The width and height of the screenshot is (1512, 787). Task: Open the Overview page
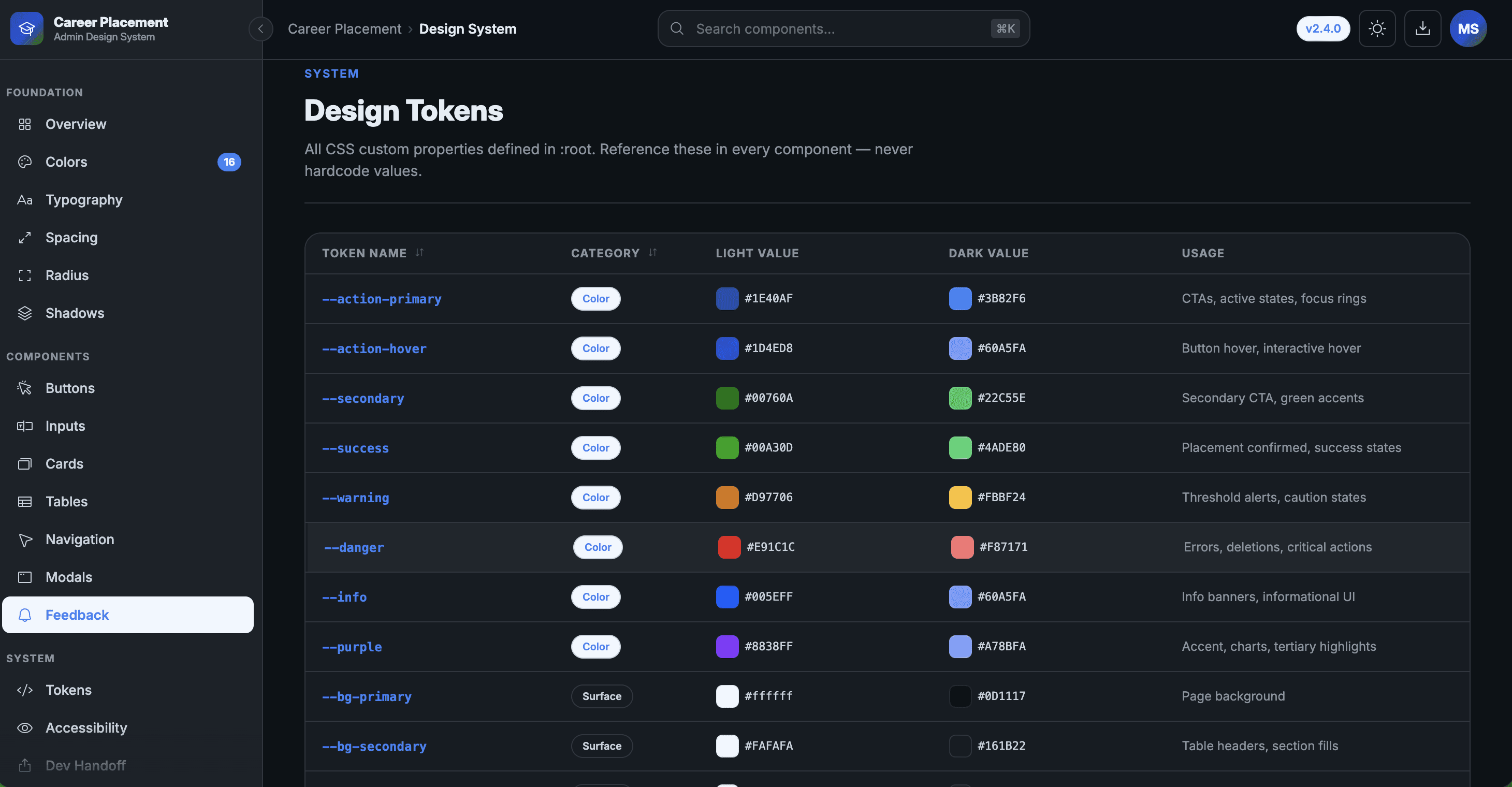coord(128,124)
